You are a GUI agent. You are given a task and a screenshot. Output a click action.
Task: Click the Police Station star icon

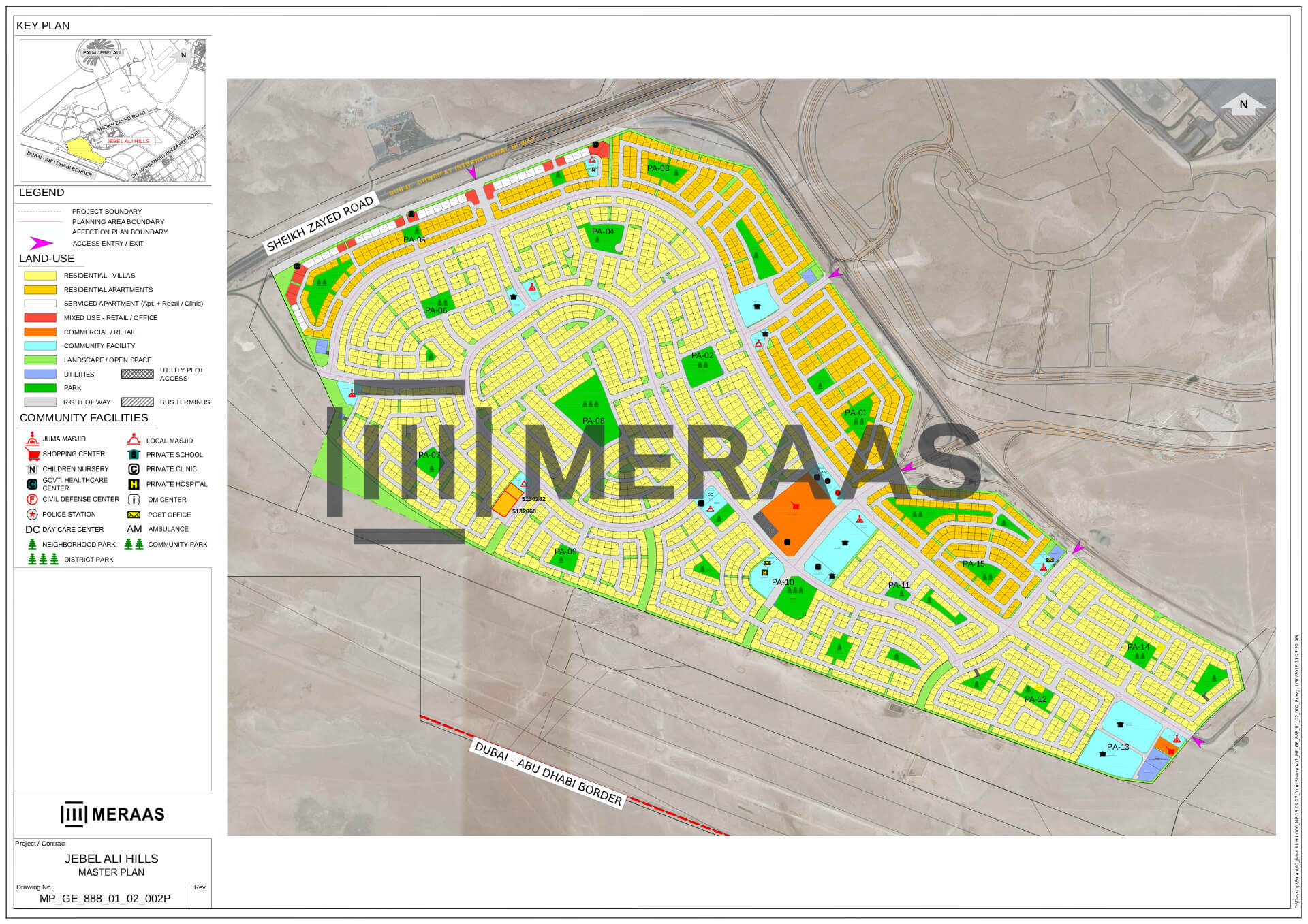tap(32, 514)
